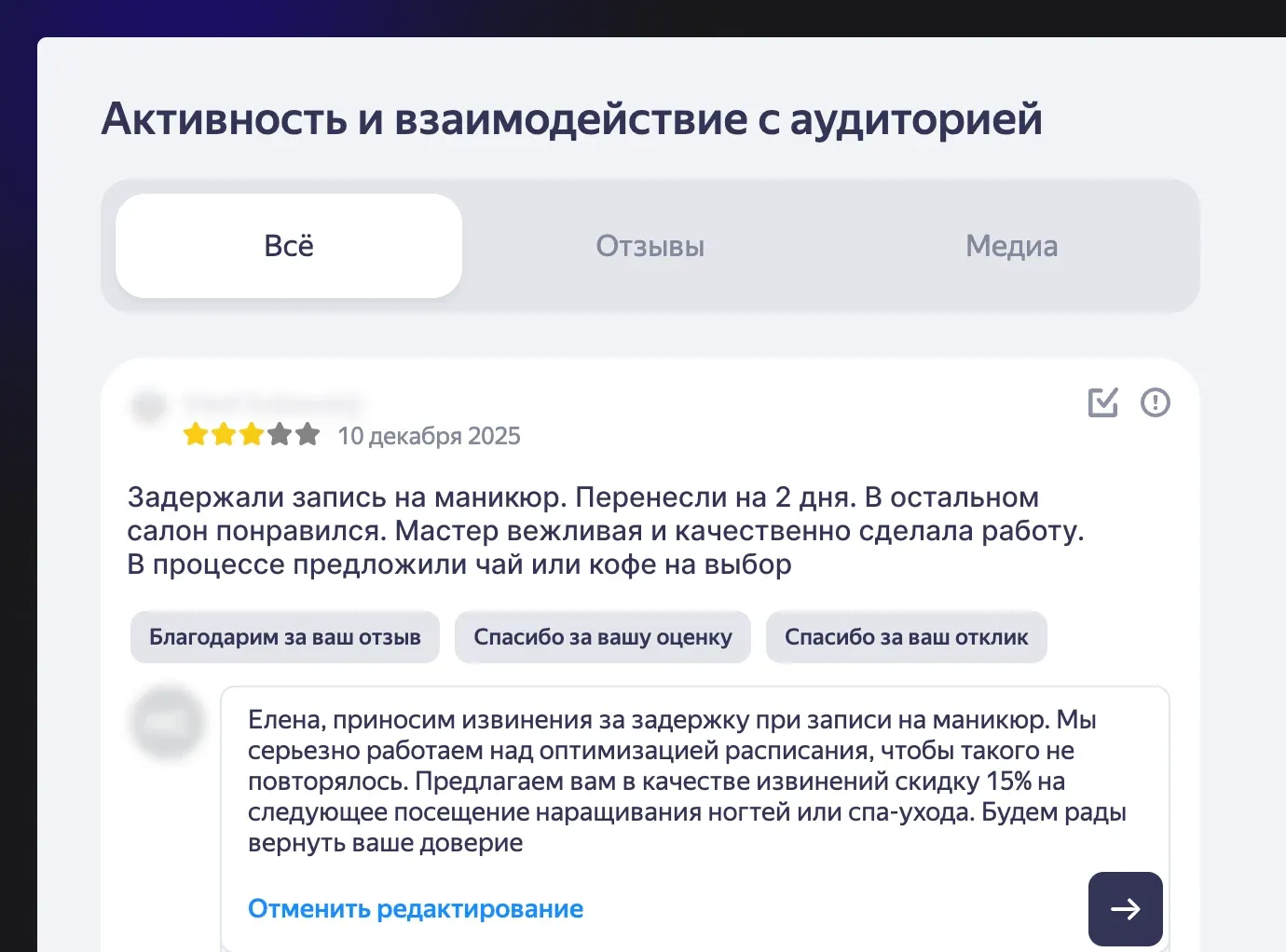Click the fifth star to change rating
This screenshot has height=952, width=1286.
308,433
